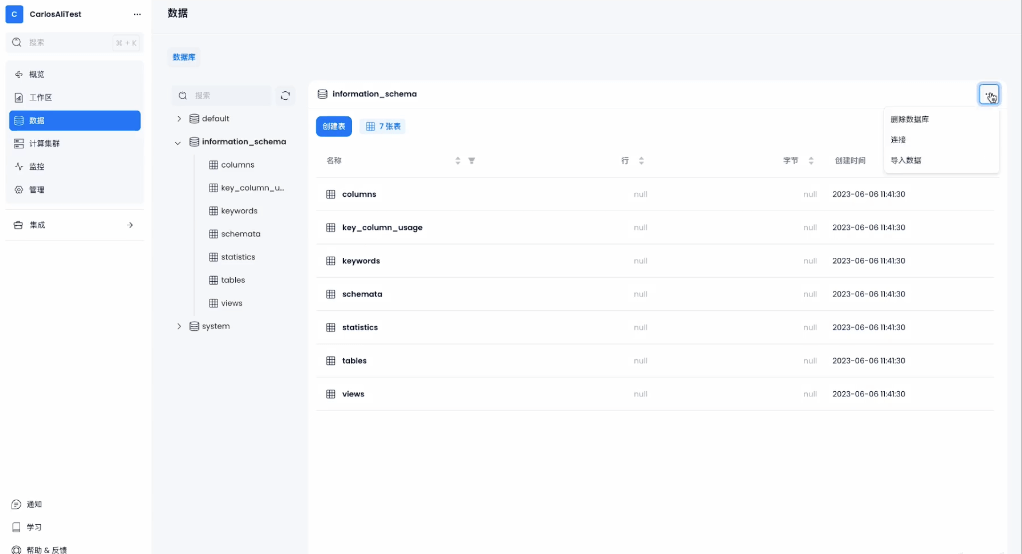Screen dimensions: 1022x554
Task: Click the 数据 page title
Action: [x=177, y=13]
